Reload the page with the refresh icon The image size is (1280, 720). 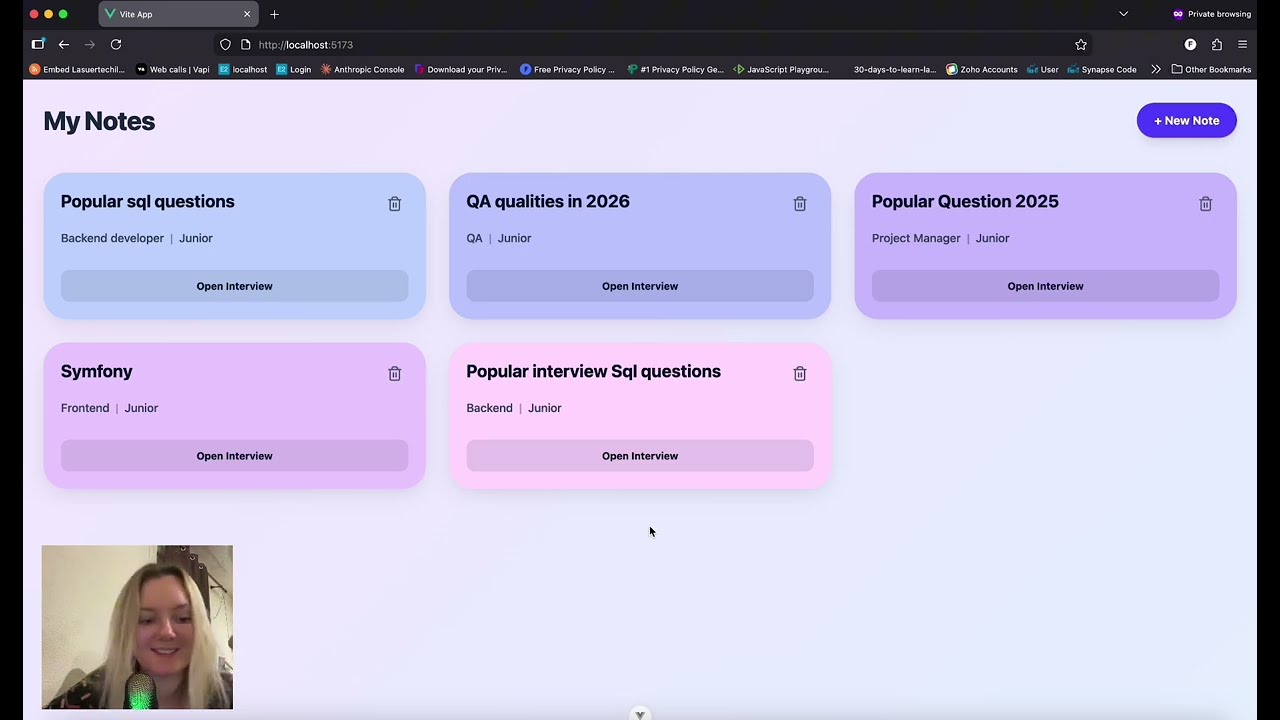click(x=116, y=45)
